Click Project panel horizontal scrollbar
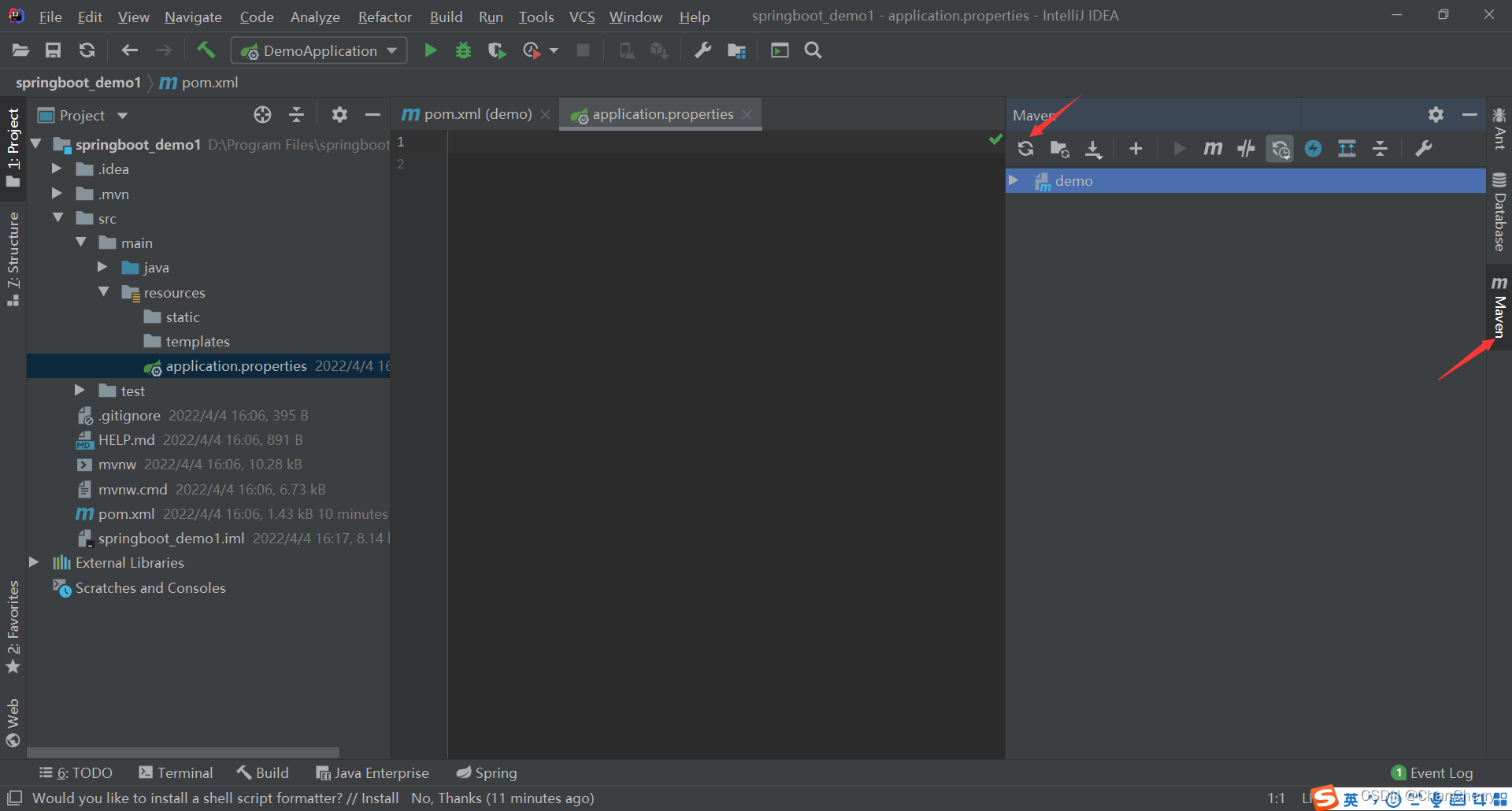The height and width of the screenshot is (811, 1512). (183, 752)
